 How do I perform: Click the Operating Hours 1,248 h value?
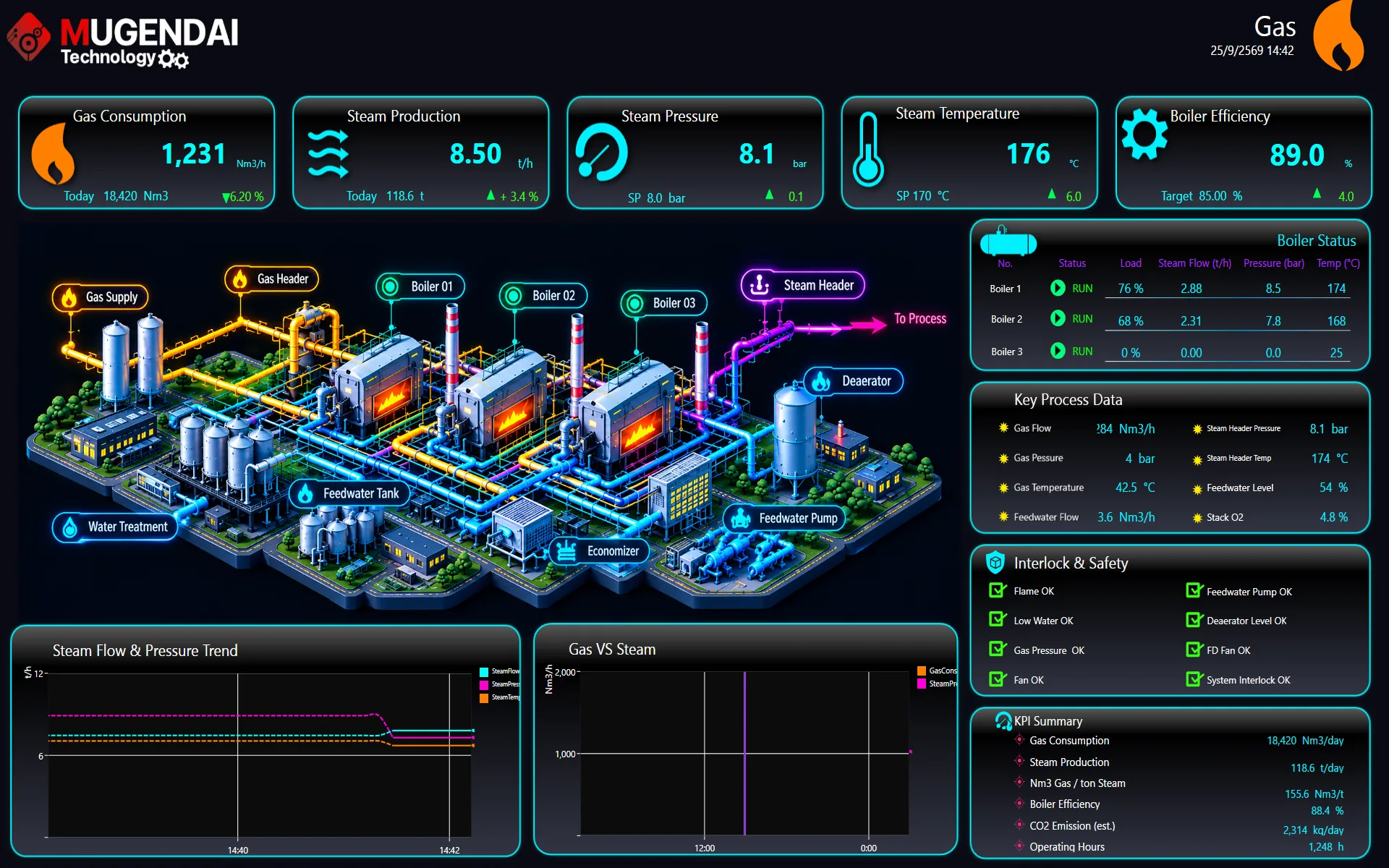1325,846
